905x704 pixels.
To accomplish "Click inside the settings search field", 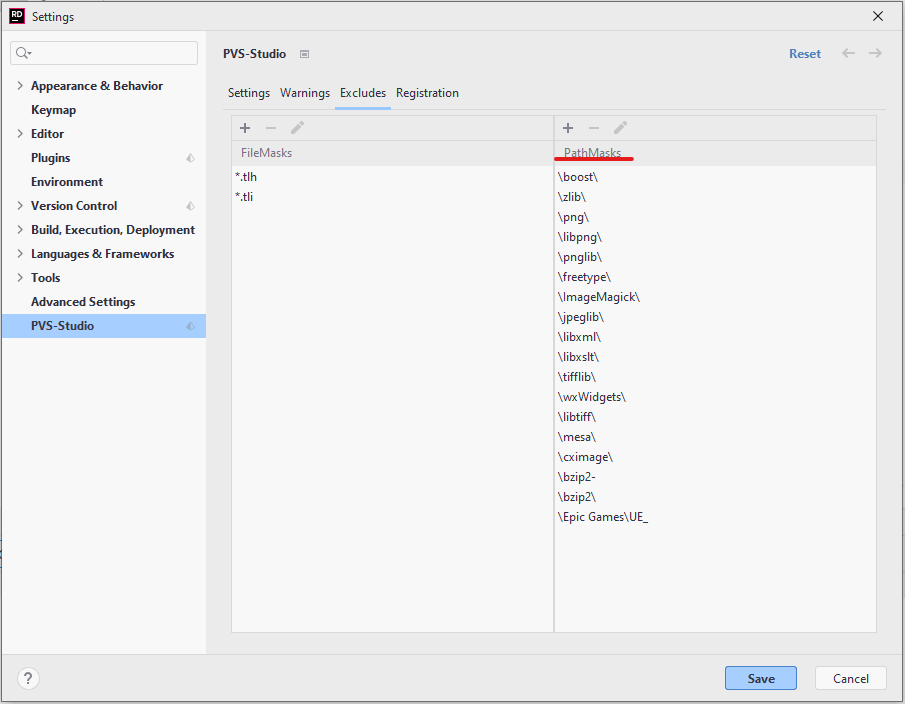I will tap(103, 50).
